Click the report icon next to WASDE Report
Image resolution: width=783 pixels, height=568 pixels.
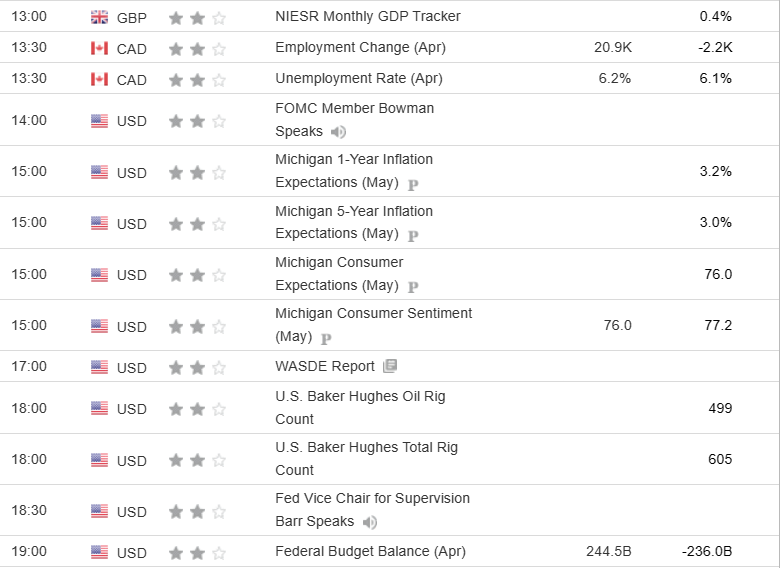pyautogui.click(x=390, y=366)
